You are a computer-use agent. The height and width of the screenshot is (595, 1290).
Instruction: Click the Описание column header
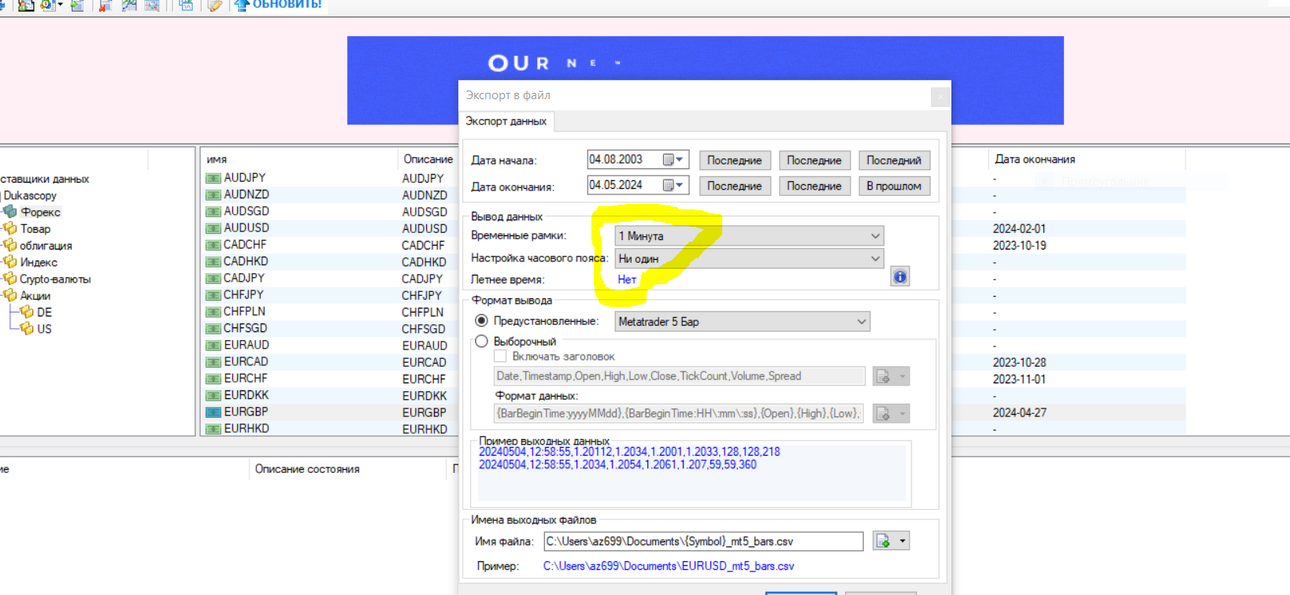[428, 159]
